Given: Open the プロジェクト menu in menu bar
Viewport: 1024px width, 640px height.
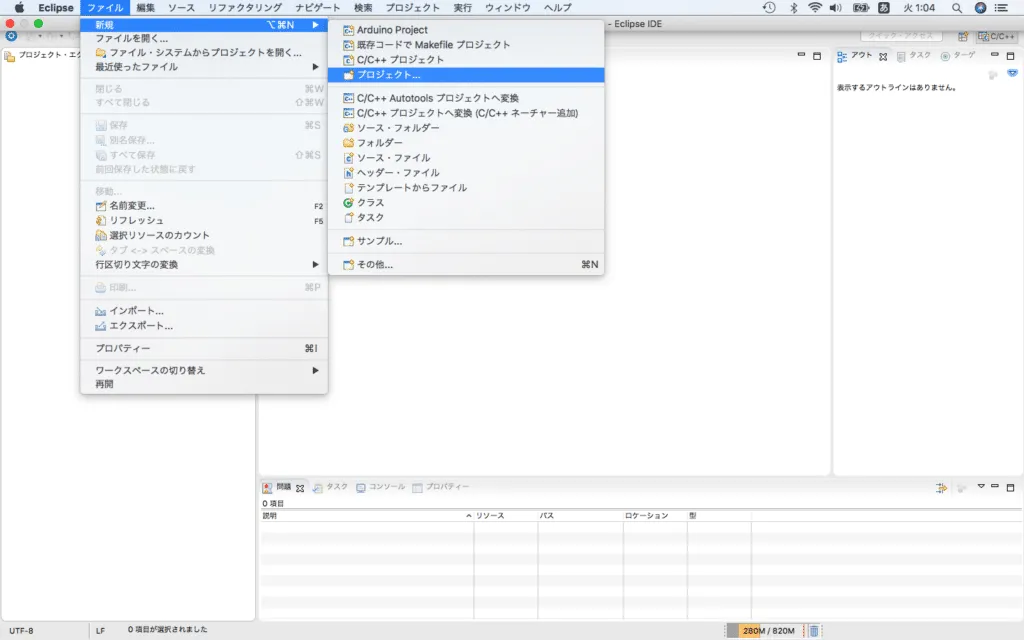Looking at the screenshot, I should 412,8.
